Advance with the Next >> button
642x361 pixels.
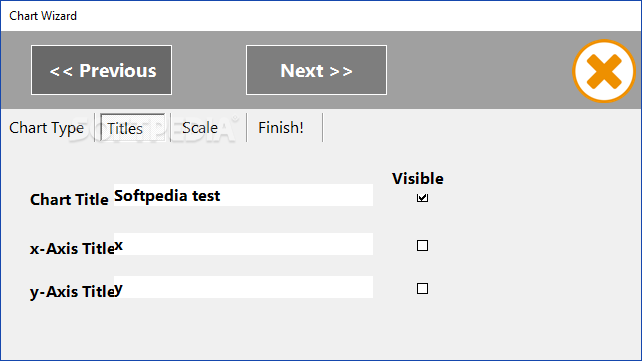click(x=316, y=70)
